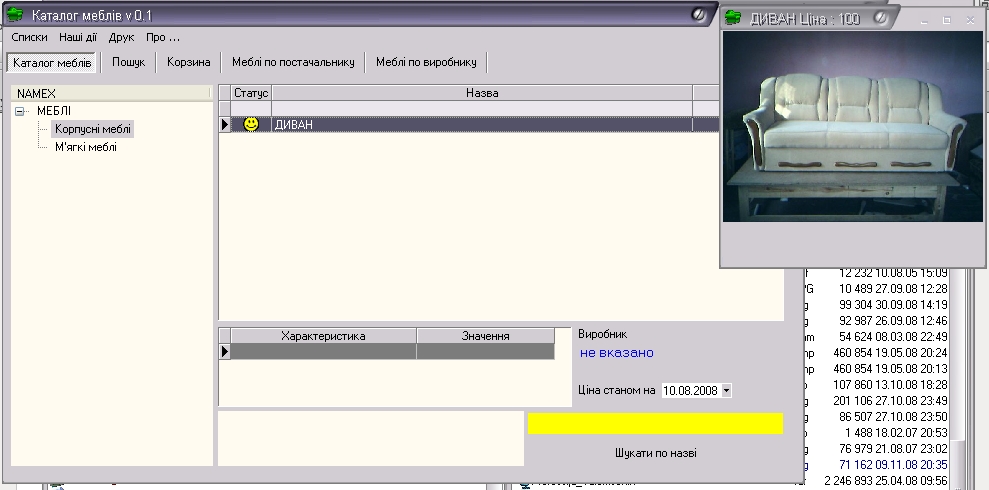Click the smiley status icon for ДИВАН
The height and width of the screenshot is (490, 989).
(x=251, y=124)
